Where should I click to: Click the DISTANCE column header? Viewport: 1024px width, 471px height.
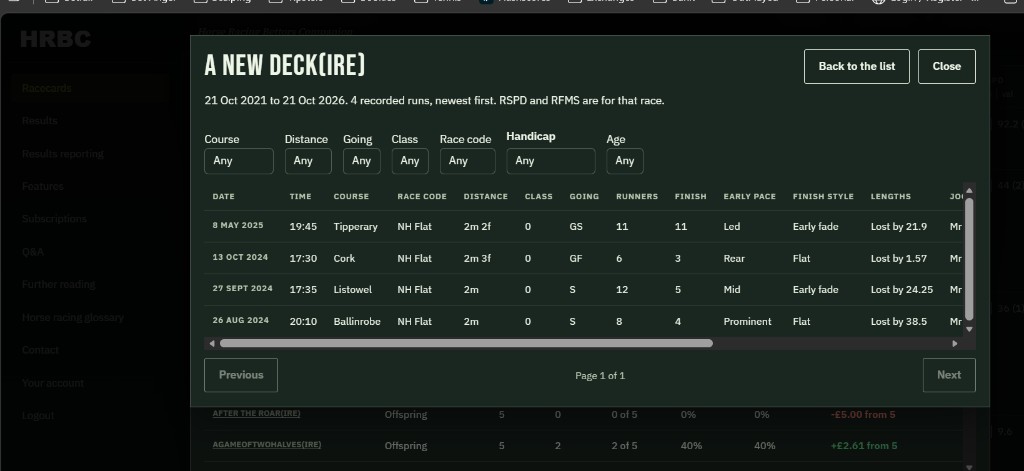485,196
